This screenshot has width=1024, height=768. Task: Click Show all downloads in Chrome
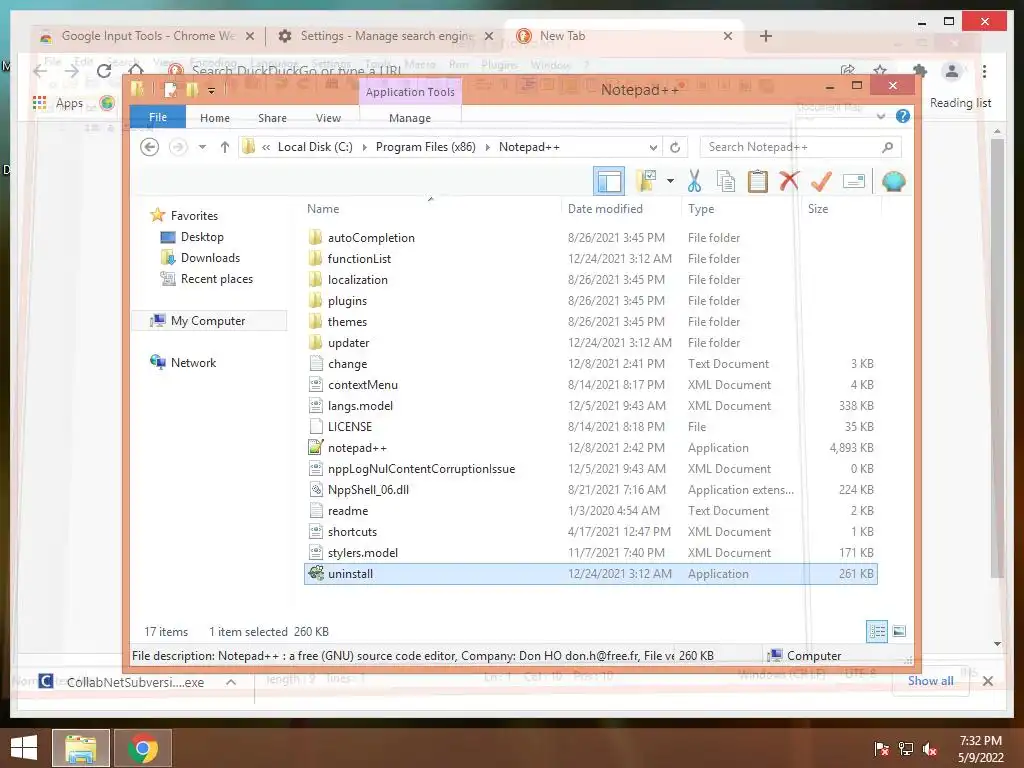point(931,680)
